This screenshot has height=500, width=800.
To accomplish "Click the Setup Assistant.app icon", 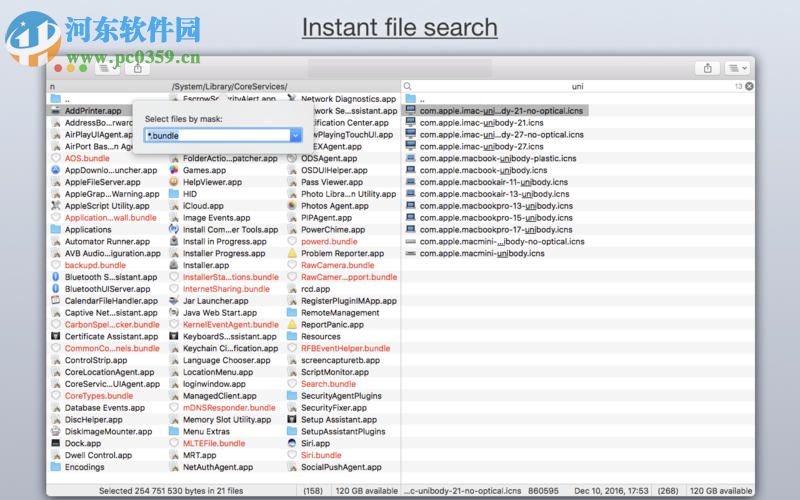I will click(x=292, y=419).
